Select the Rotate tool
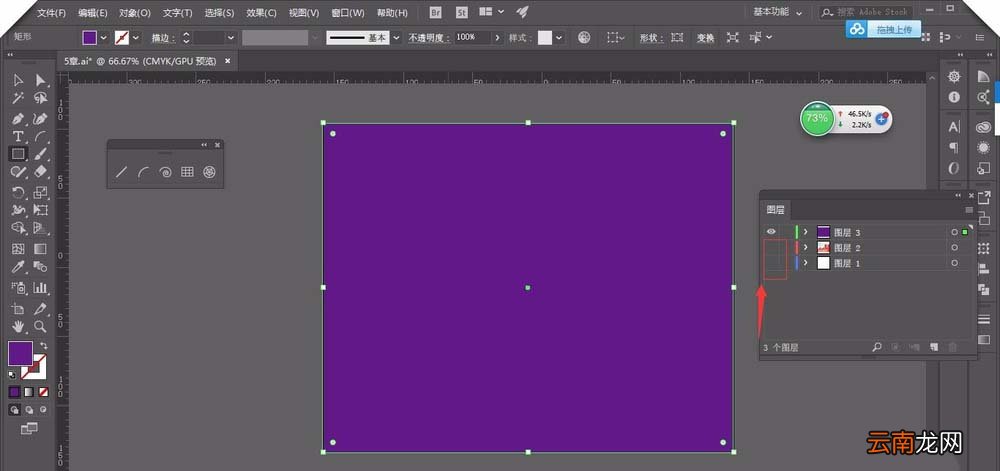Screen dimensions: 1000x471 click(x=18, y=192)
